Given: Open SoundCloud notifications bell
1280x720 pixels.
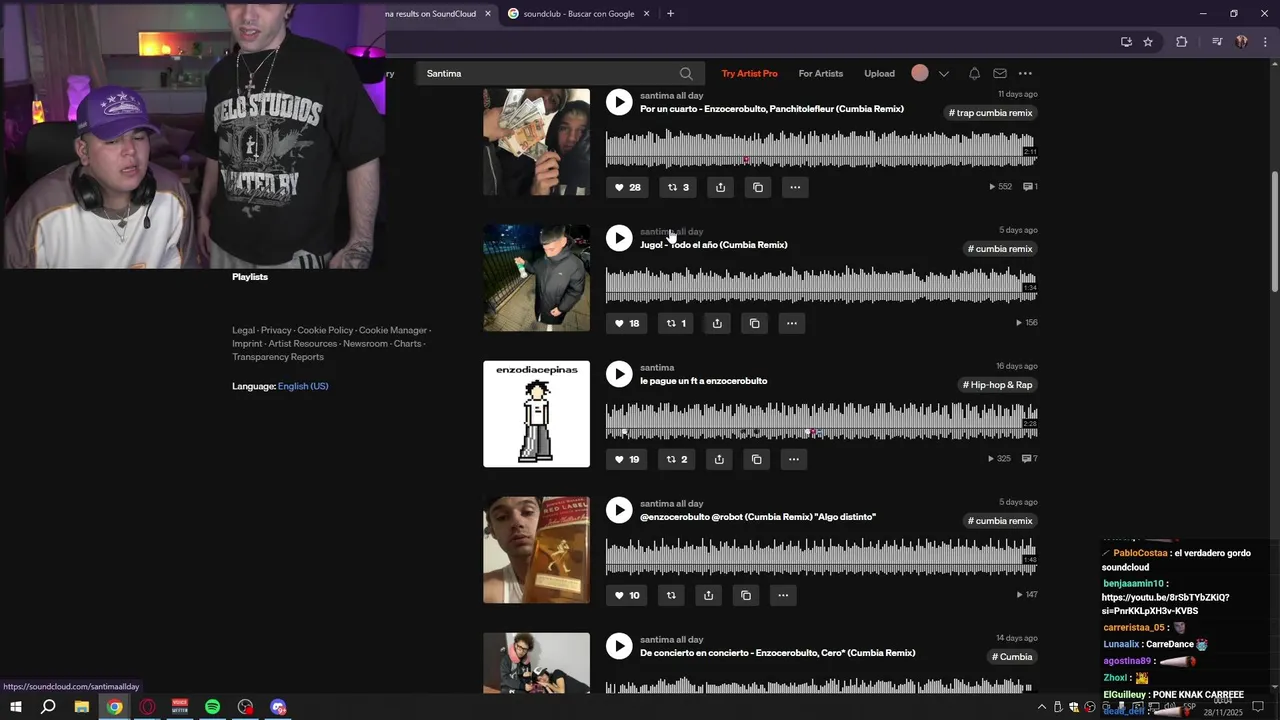Looking at the screenshot, I should tap(974, 73).
